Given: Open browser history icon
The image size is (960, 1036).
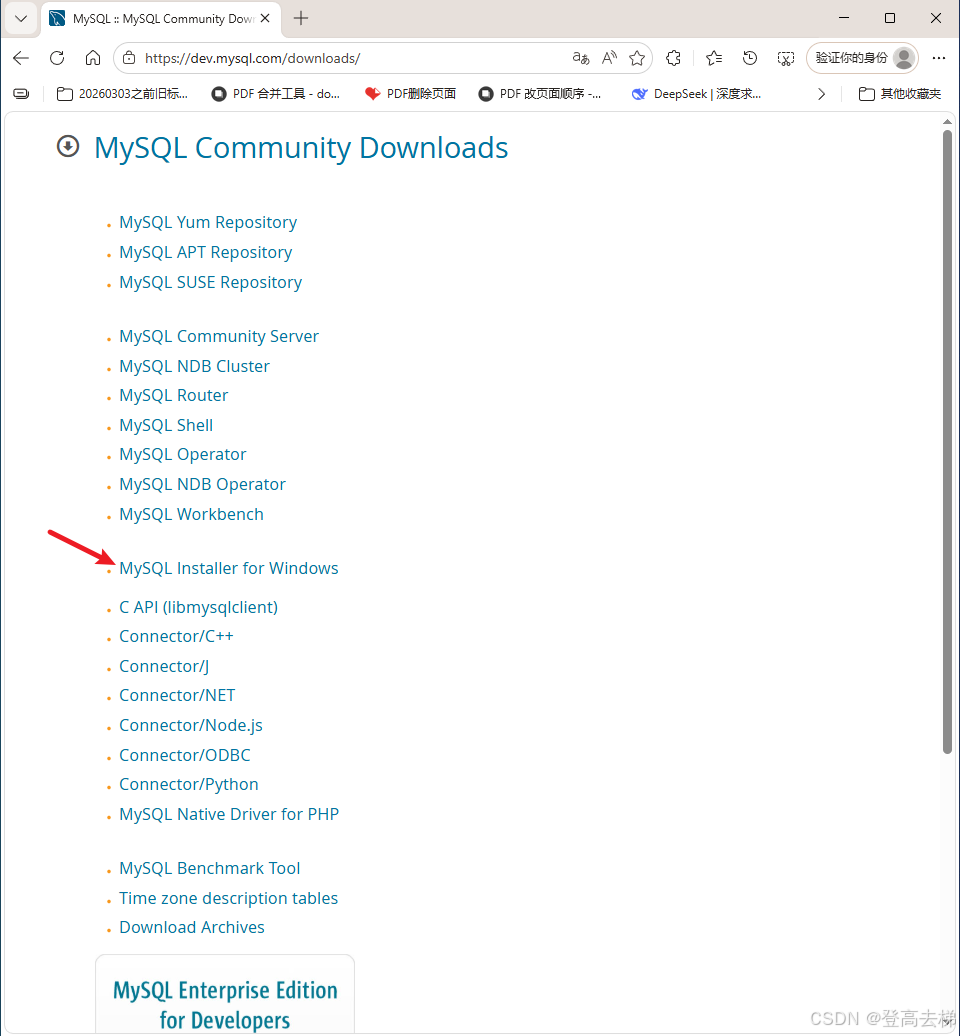Looking at the screenshot, I should pyautogui.click(x=749, y=58).
